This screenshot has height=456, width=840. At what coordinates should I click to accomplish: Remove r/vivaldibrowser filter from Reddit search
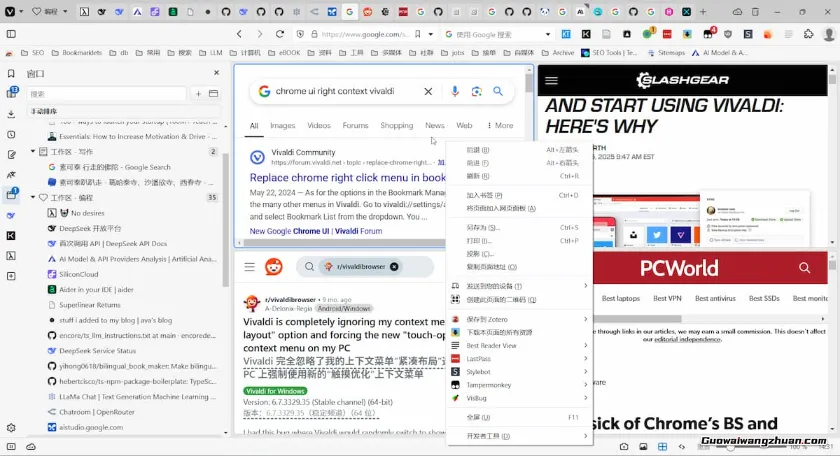coord(394,266)
